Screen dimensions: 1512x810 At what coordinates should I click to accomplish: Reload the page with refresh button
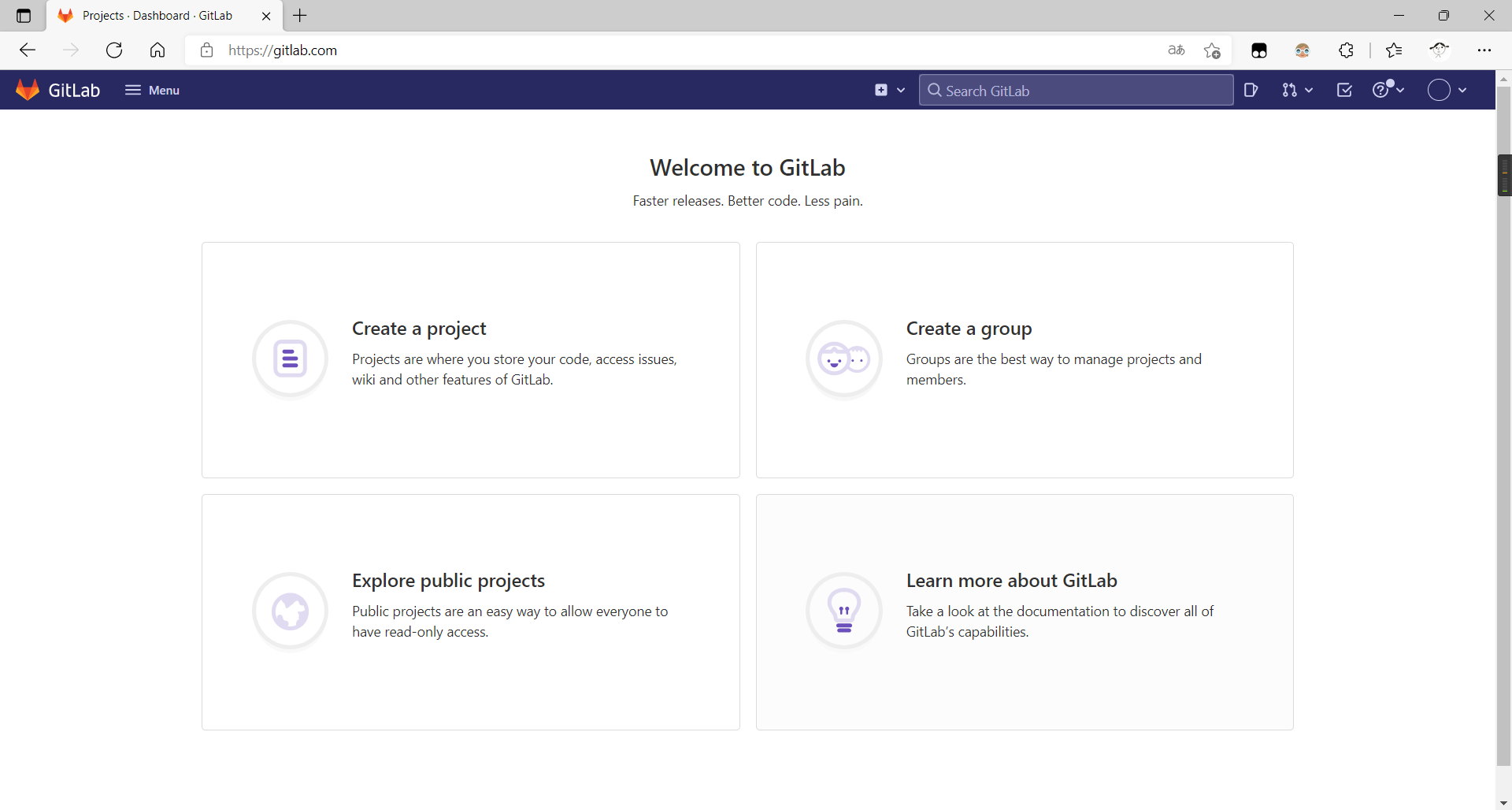point(114,50)
